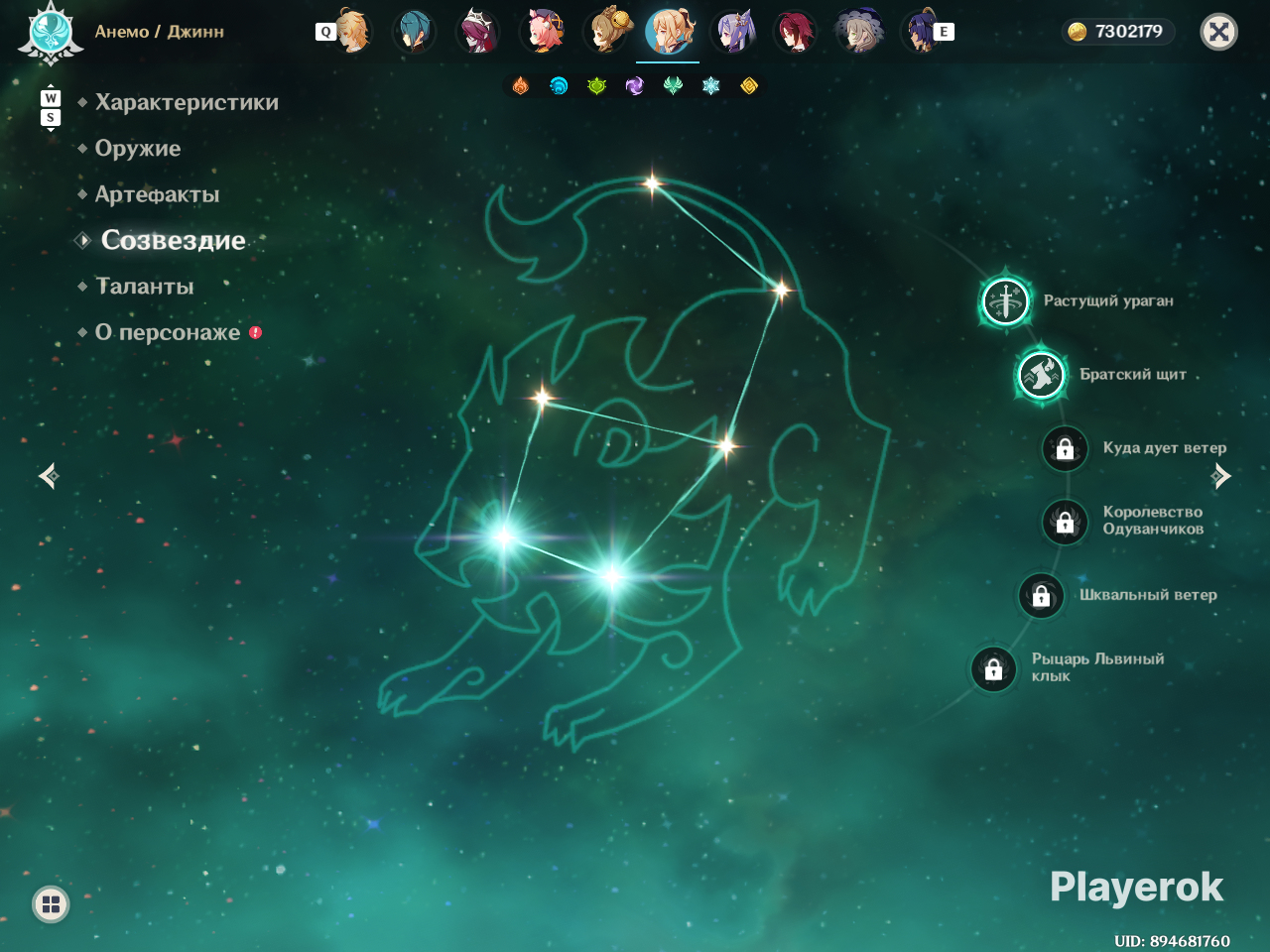Choose Rosaria's avatar in the party bar
The image size is (1270, 952).
(478, 32)
